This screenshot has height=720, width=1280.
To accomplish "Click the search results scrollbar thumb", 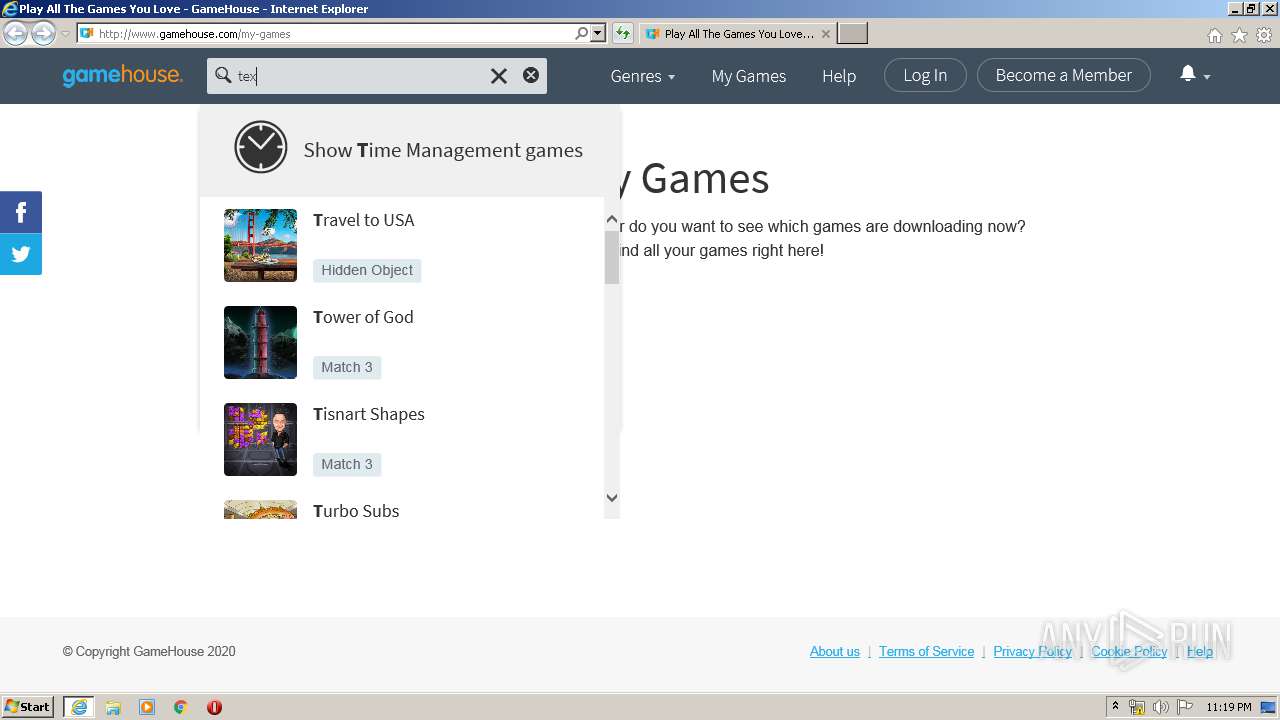I will (612, 257).
